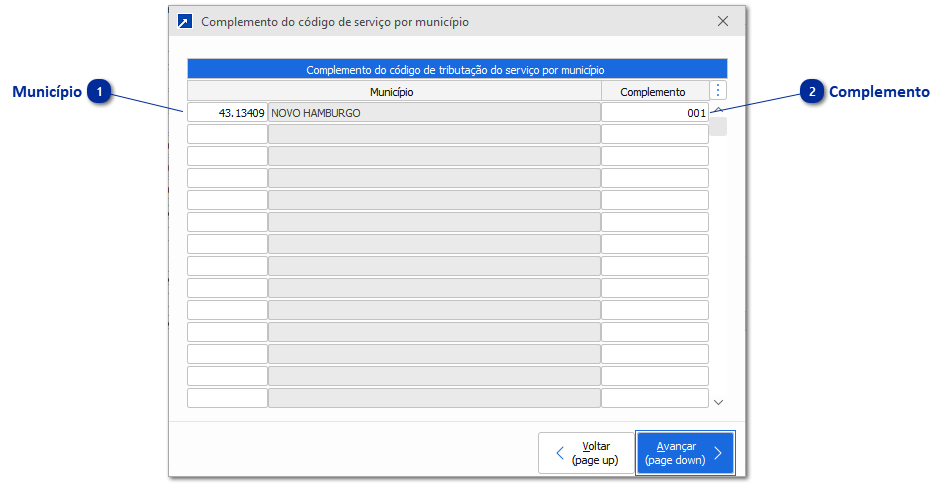Select the Município column header

(x=392, y=92)
